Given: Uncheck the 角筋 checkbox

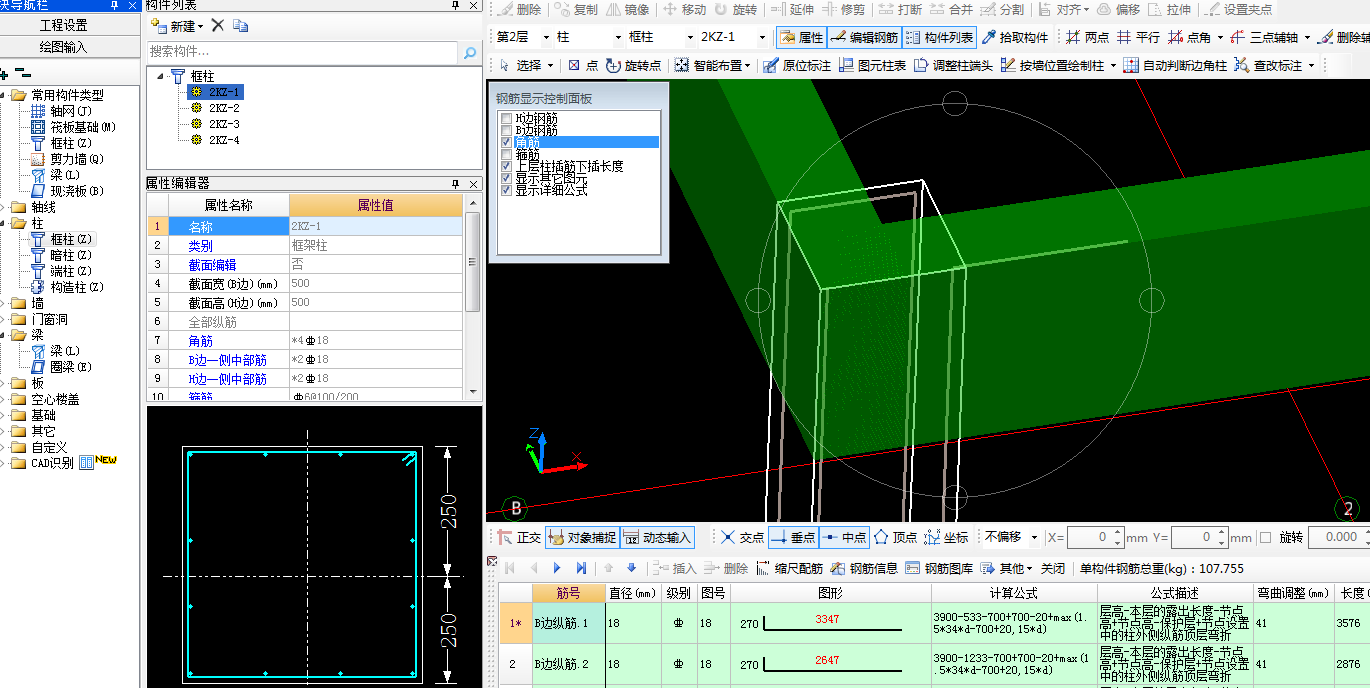Looking at the screenshot, I should [x=507, y=143].
